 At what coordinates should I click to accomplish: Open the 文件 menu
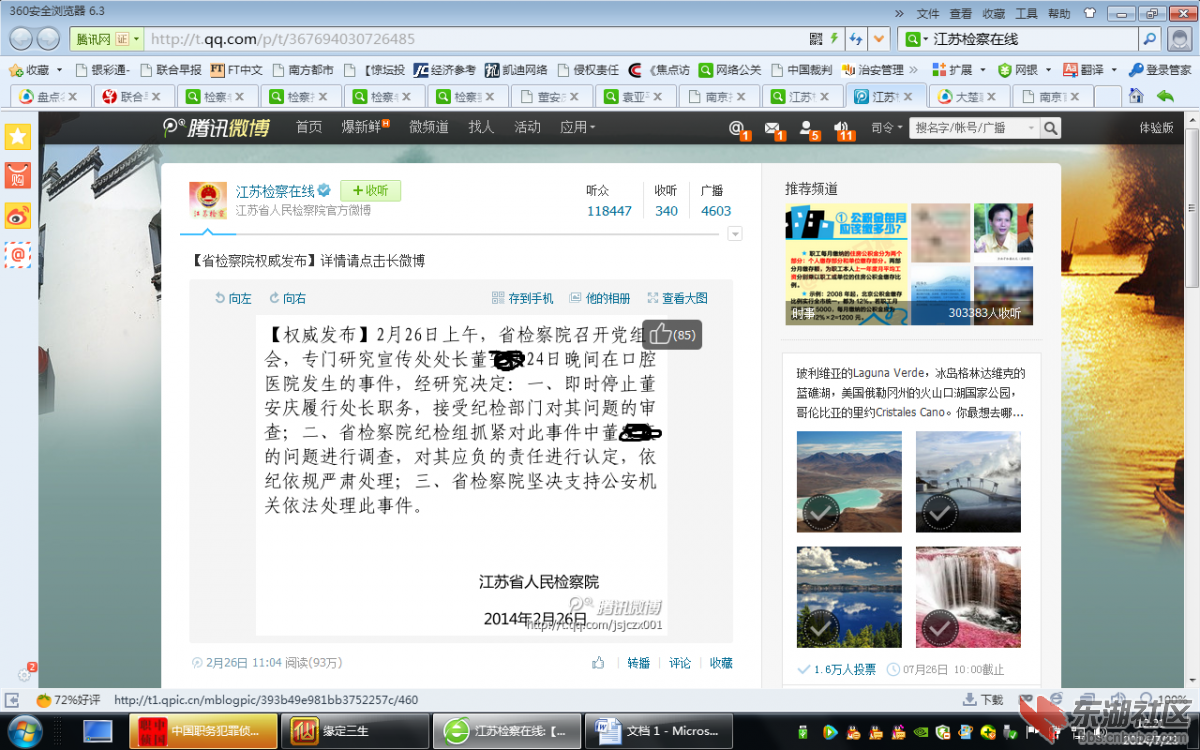coord(928,14)
